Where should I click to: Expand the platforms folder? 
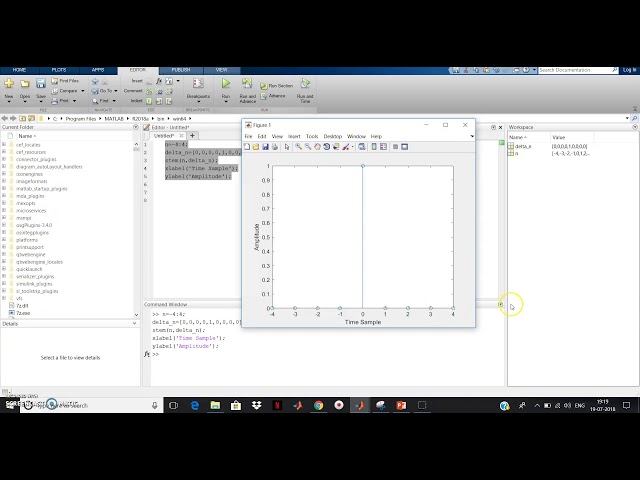[x=4, y=240]
